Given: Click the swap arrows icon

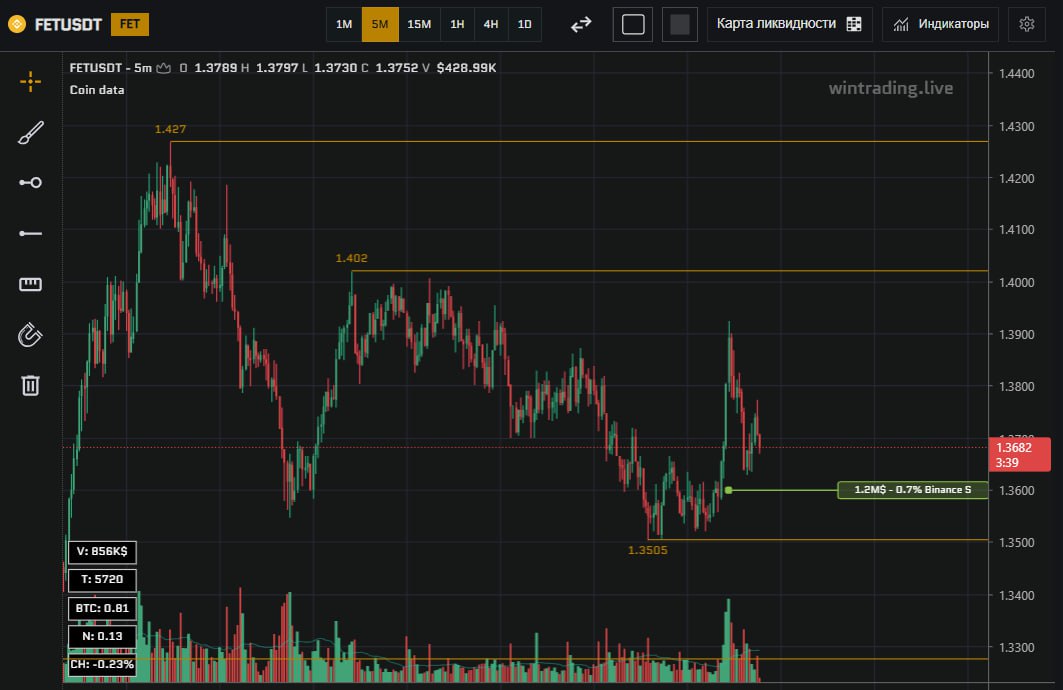Looking at the screenshot, I should (x=581, y=24).
